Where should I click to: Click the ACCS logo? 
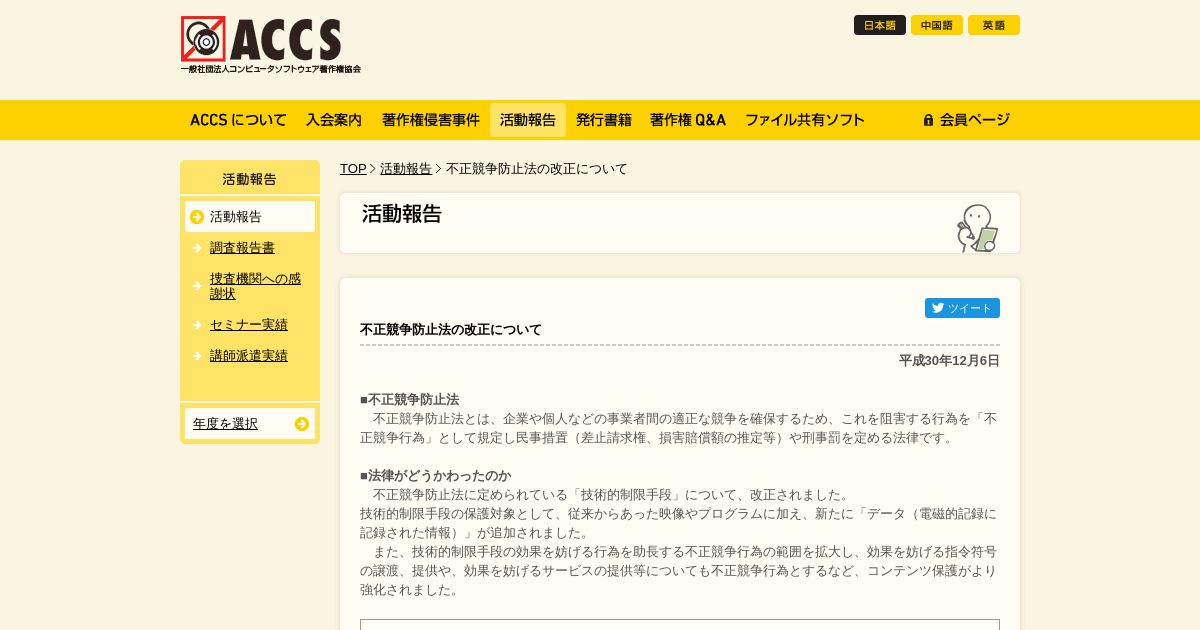pos(270,45)
